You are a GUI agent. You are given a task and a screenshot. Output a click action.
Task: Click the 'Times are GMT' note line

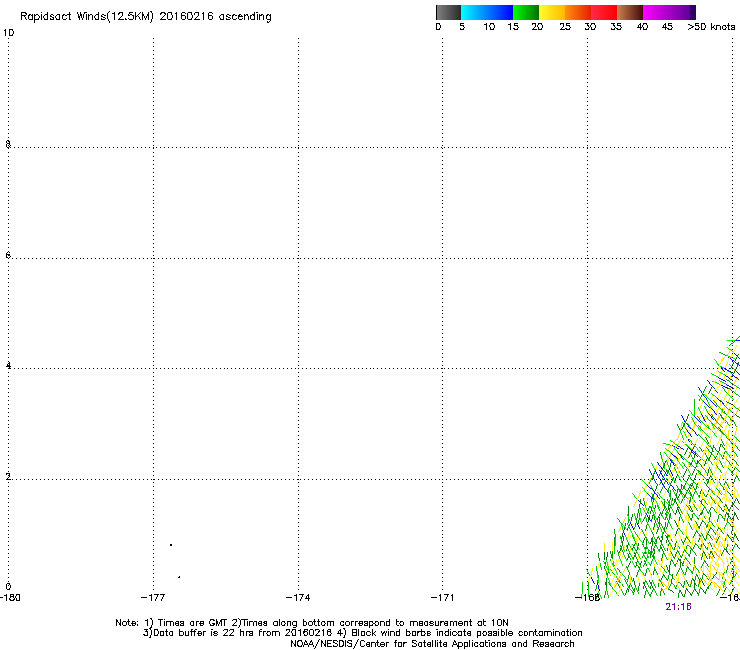click(x=312, y=623)
